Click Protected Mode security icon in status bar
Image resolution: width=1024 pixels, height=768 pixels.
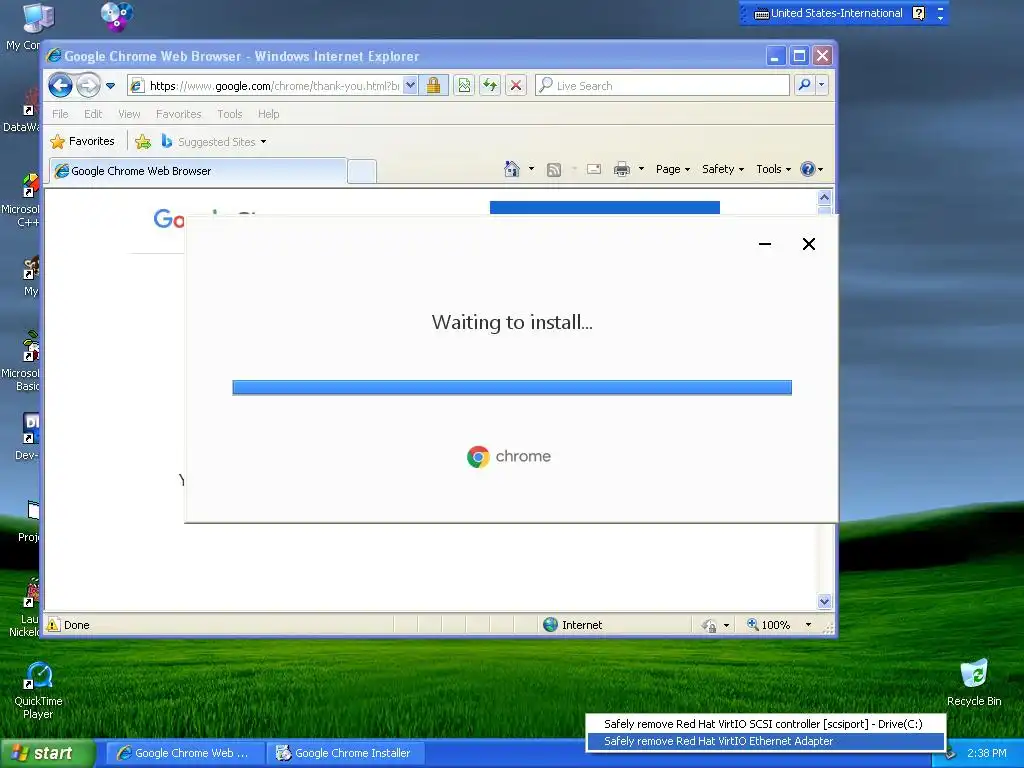pyautogui.click(x=709, y=626)
